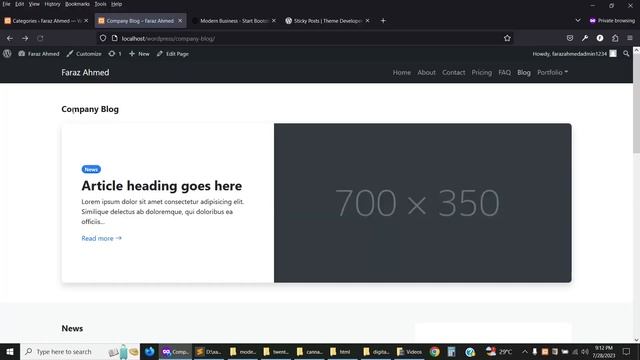The image size is (640, 360).
Task: Click Customize in the admin bar
Action: pos(84,53)
